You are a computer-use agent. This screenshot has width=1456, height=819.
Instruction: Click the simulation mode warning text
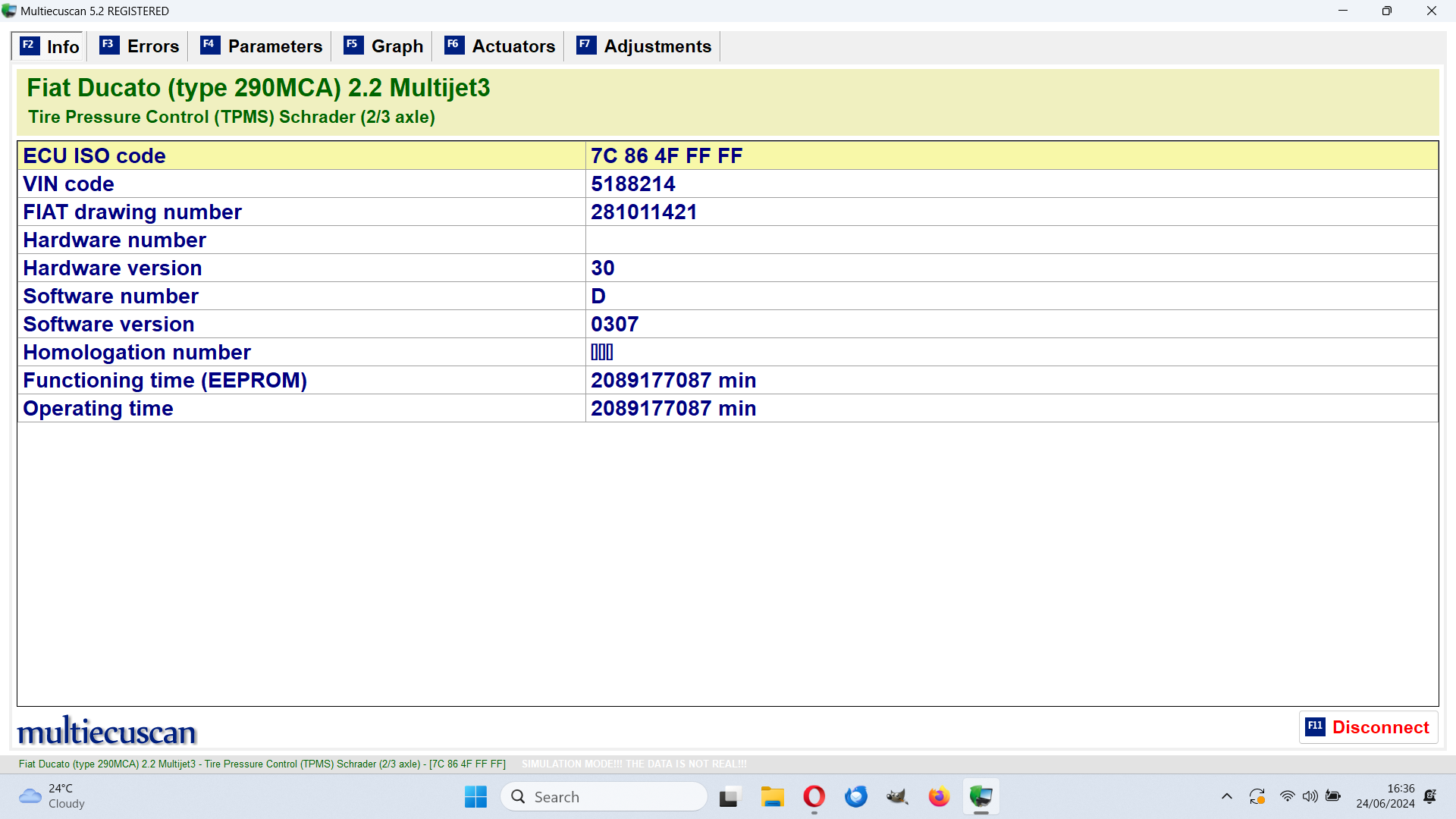(x=634, y=764)
